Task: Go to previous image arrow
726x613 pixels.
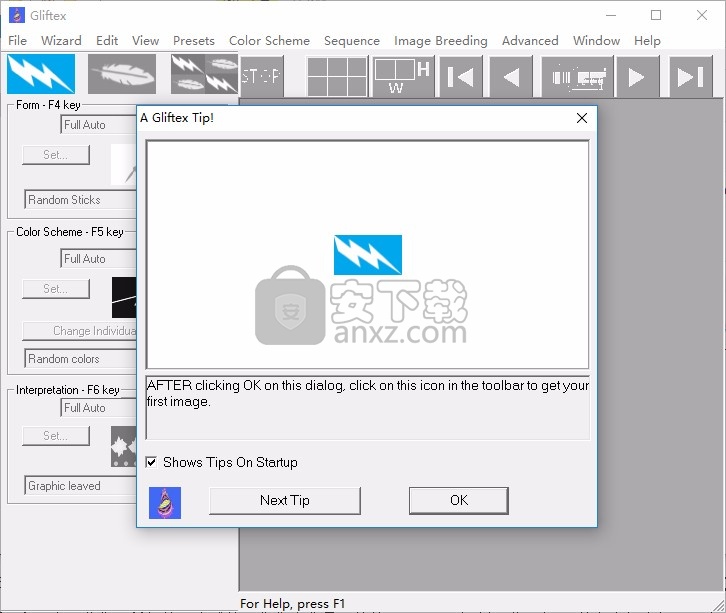Action: pyautogui.click(x=511, y=77)
